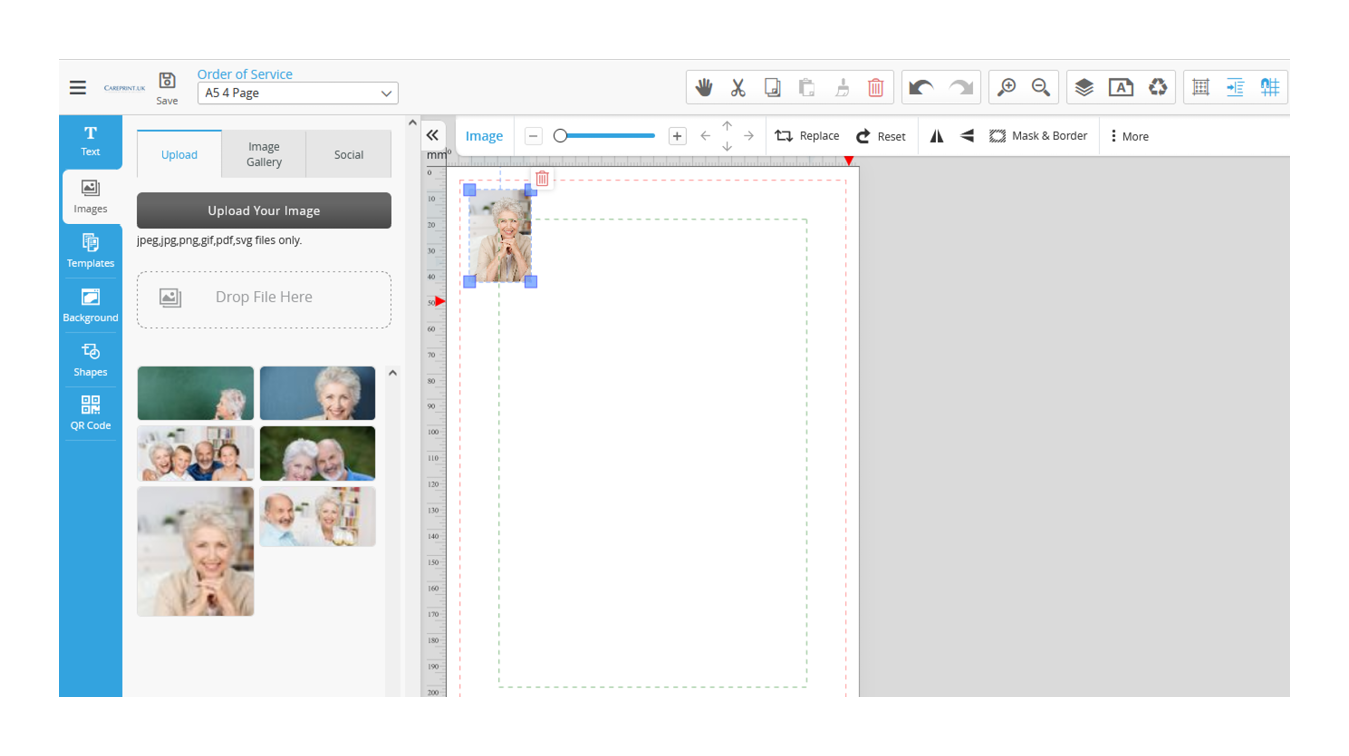Click the image size slider track
Image resolution: width=1349 pixels, height=756 pixels.
click(x=605, y=136)
